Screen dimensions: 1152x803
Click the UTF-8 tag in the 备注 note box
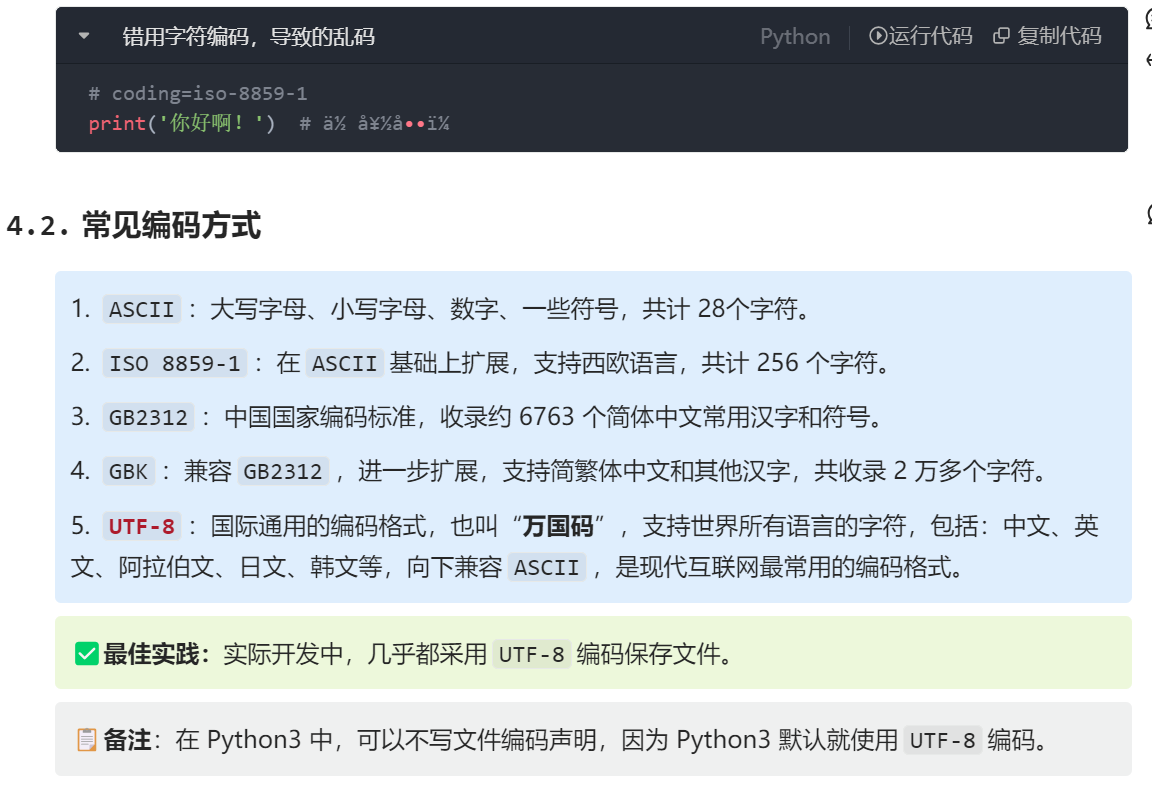[943, 740]
